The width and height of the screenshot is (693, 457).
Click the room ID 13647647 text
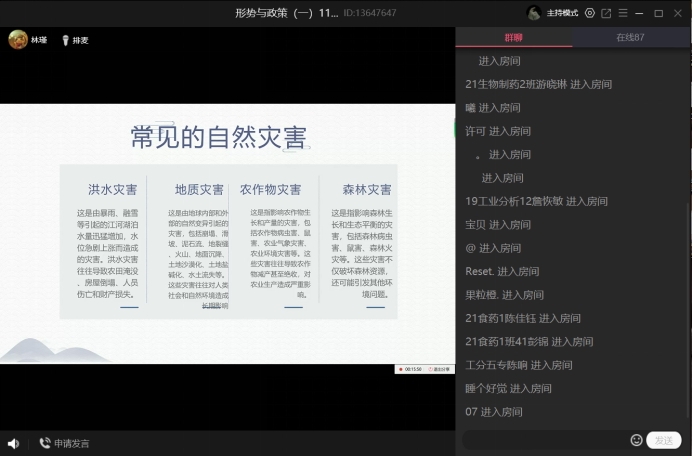pos(370,13)
